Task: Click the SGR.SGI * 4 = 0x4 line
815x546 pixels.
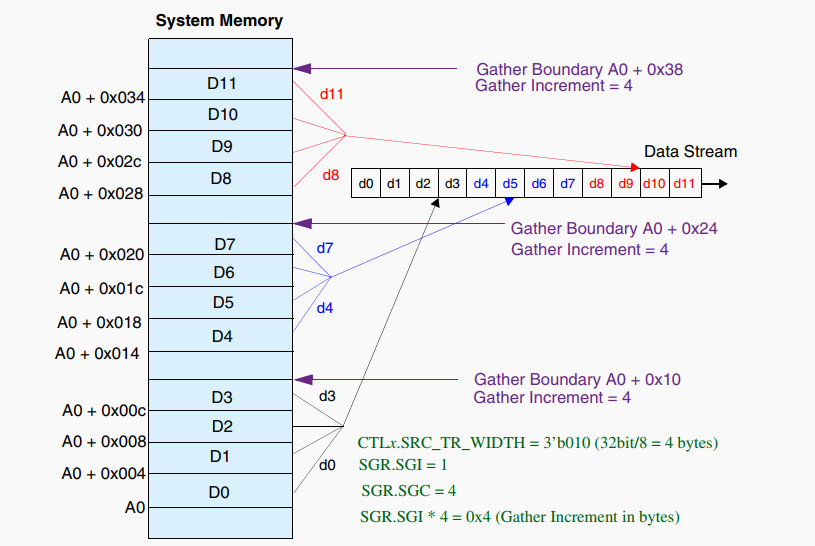Action: click(520, 517)
